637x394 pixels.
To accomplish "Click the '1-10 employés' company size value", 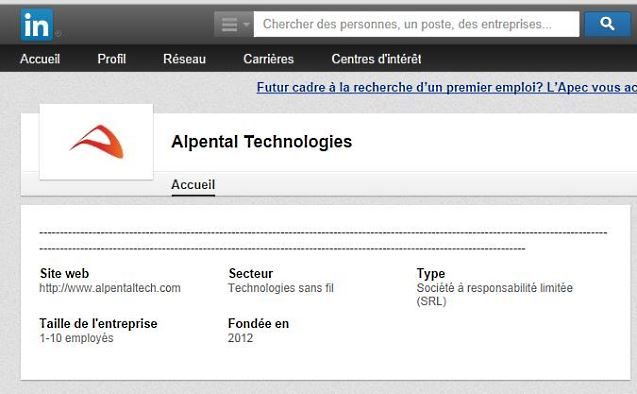I will coord(76,338).
